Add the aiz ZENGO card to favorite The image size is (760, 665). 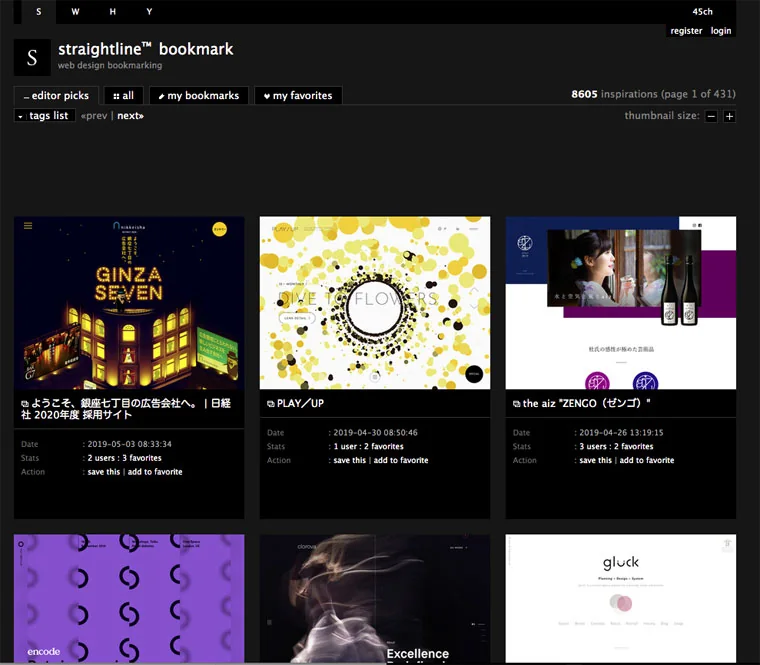pyautogui.click(x=647, y=460)
